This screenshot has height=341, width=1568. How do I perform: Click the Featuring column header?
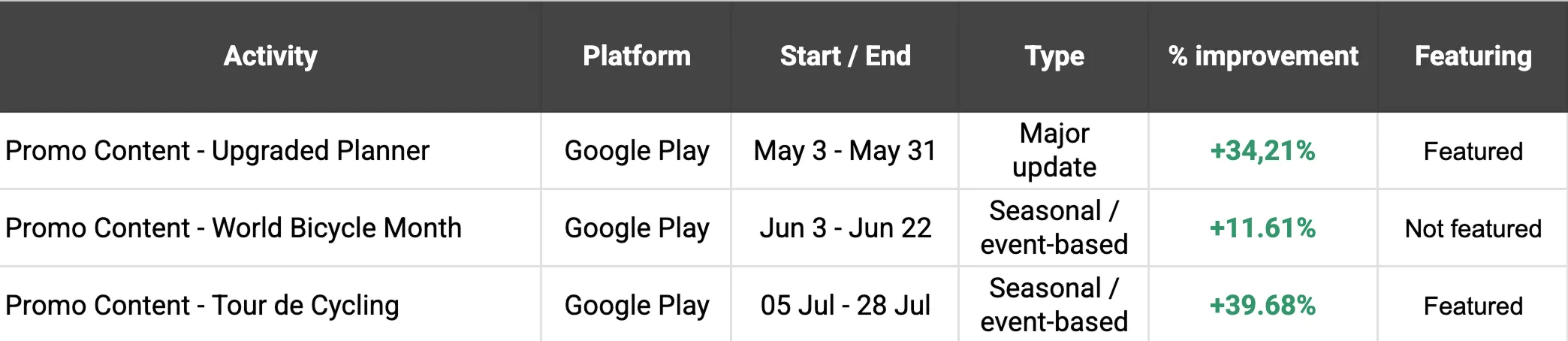(1473, 56)
